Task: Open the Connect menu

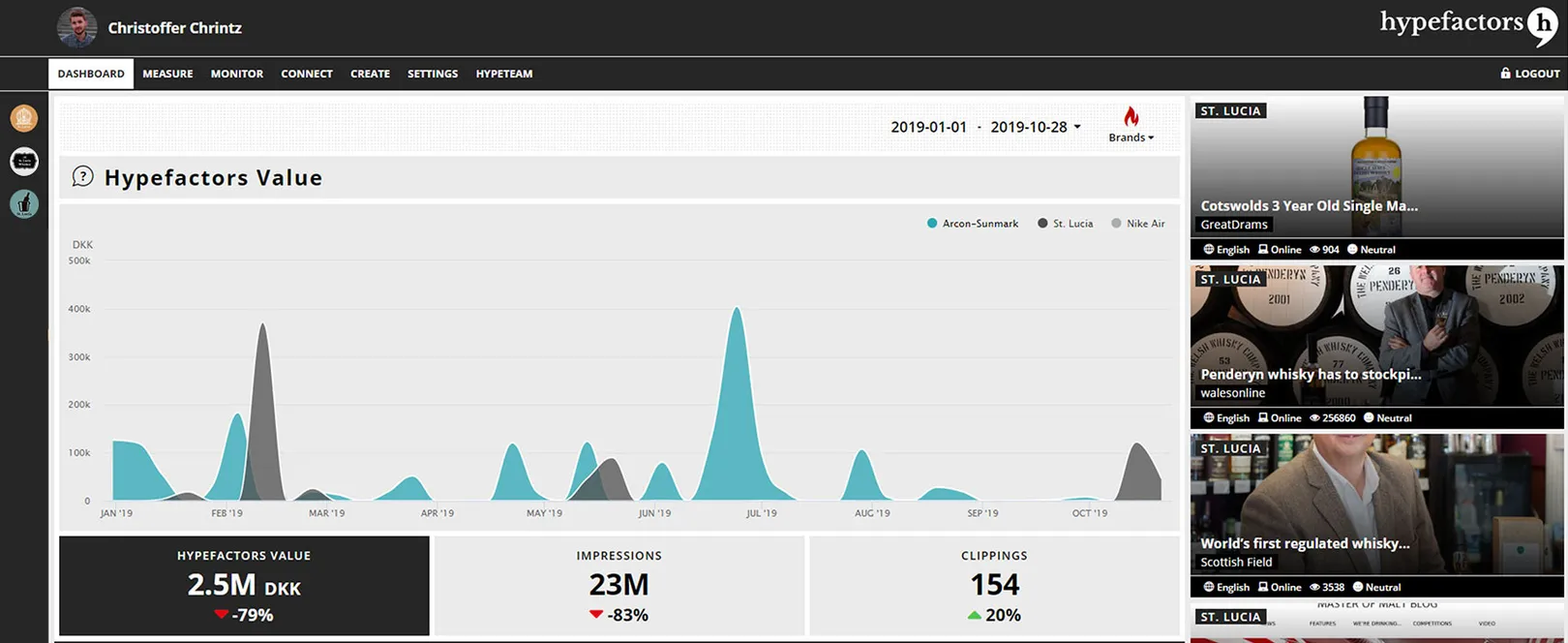Action: 307,74
